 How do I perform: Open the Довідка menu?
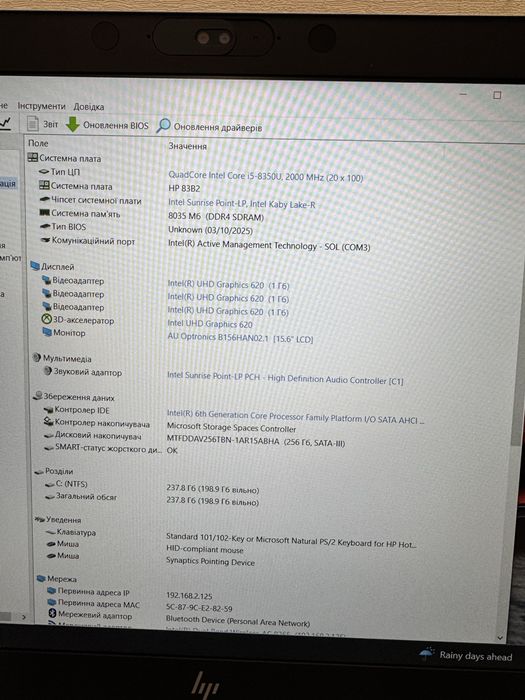(x=89, y=107)
